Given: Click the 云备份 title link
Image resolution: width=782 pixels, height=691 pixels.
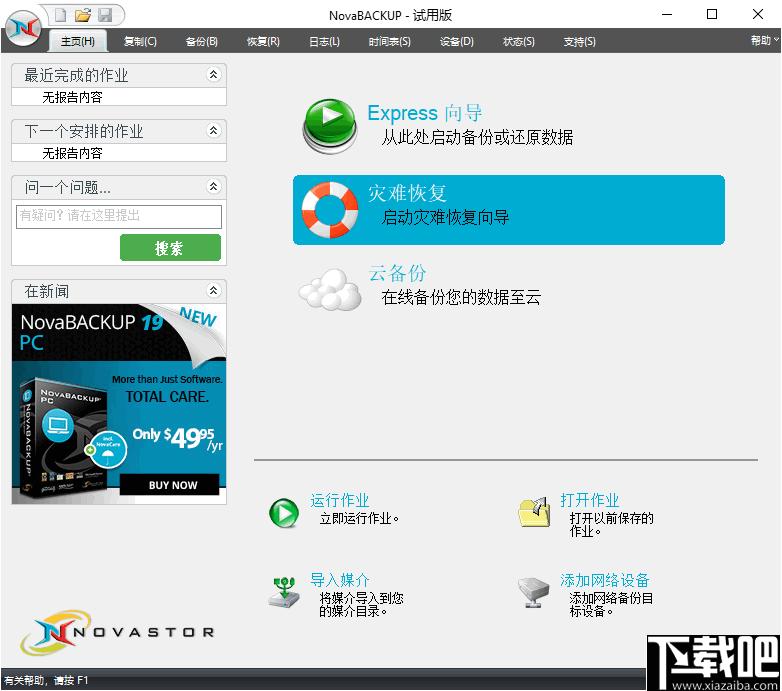Looking at the screenshot, I should [397, 273].
